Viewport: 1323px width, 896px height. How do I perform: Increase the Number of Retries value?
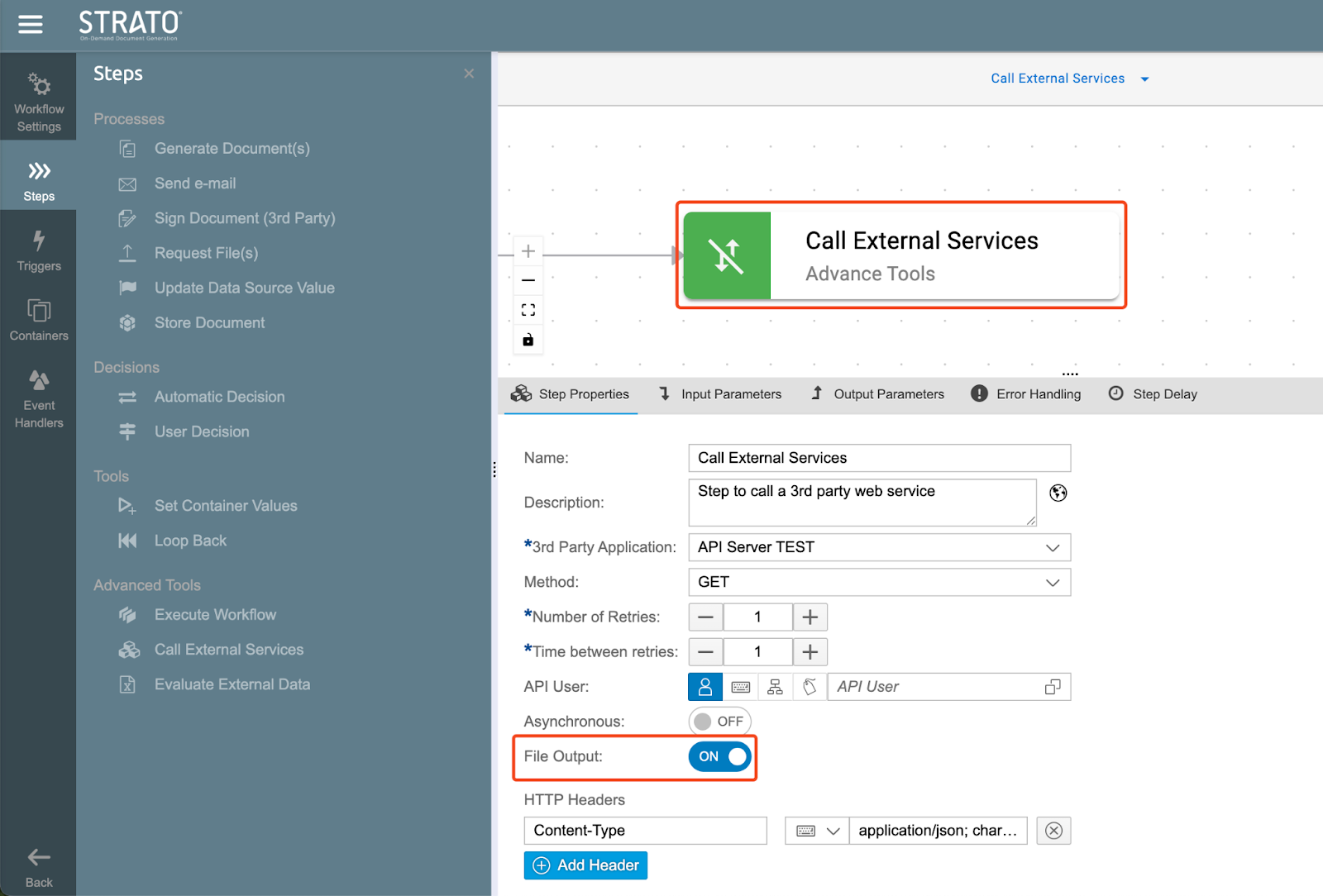[810, 617]
